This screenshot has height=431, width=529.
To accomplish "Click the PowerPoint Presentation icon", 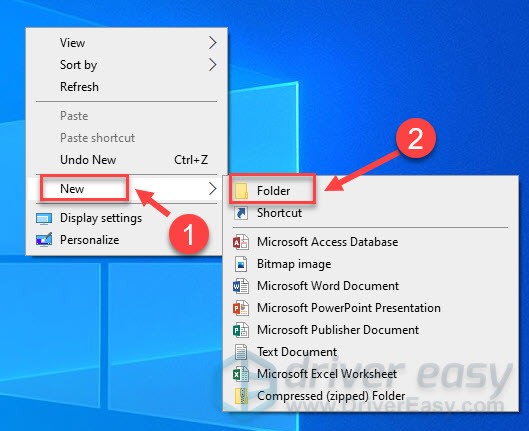I will point(241,308).
